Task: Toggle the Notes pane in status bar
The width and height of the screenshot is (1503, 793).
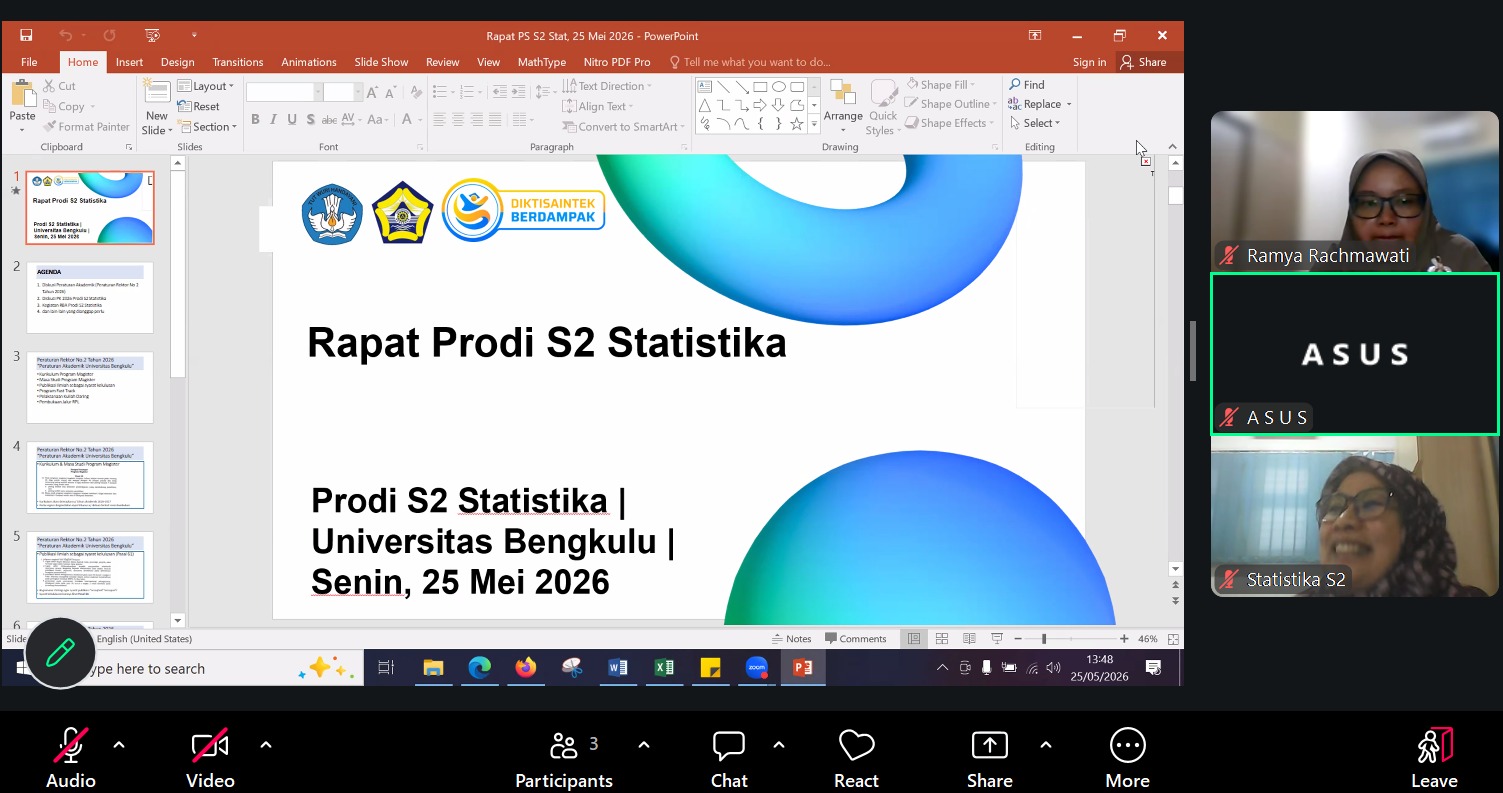Action: click(x=791, y=638)
